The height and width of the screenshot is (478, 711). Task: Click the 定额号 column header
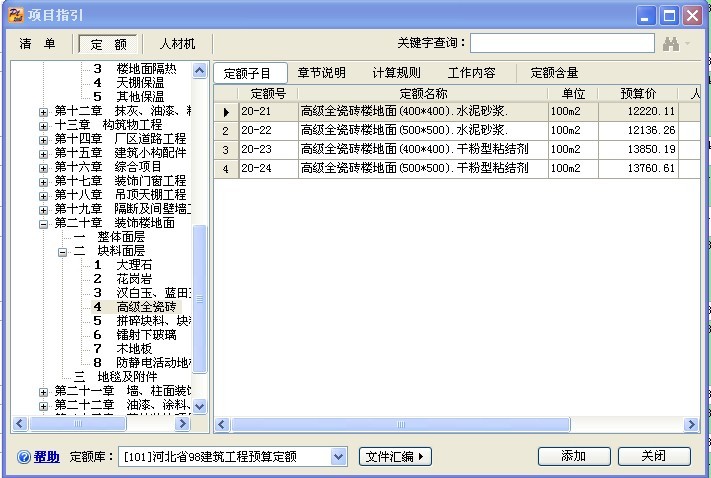pyautogui.click(x=268, y=93)
